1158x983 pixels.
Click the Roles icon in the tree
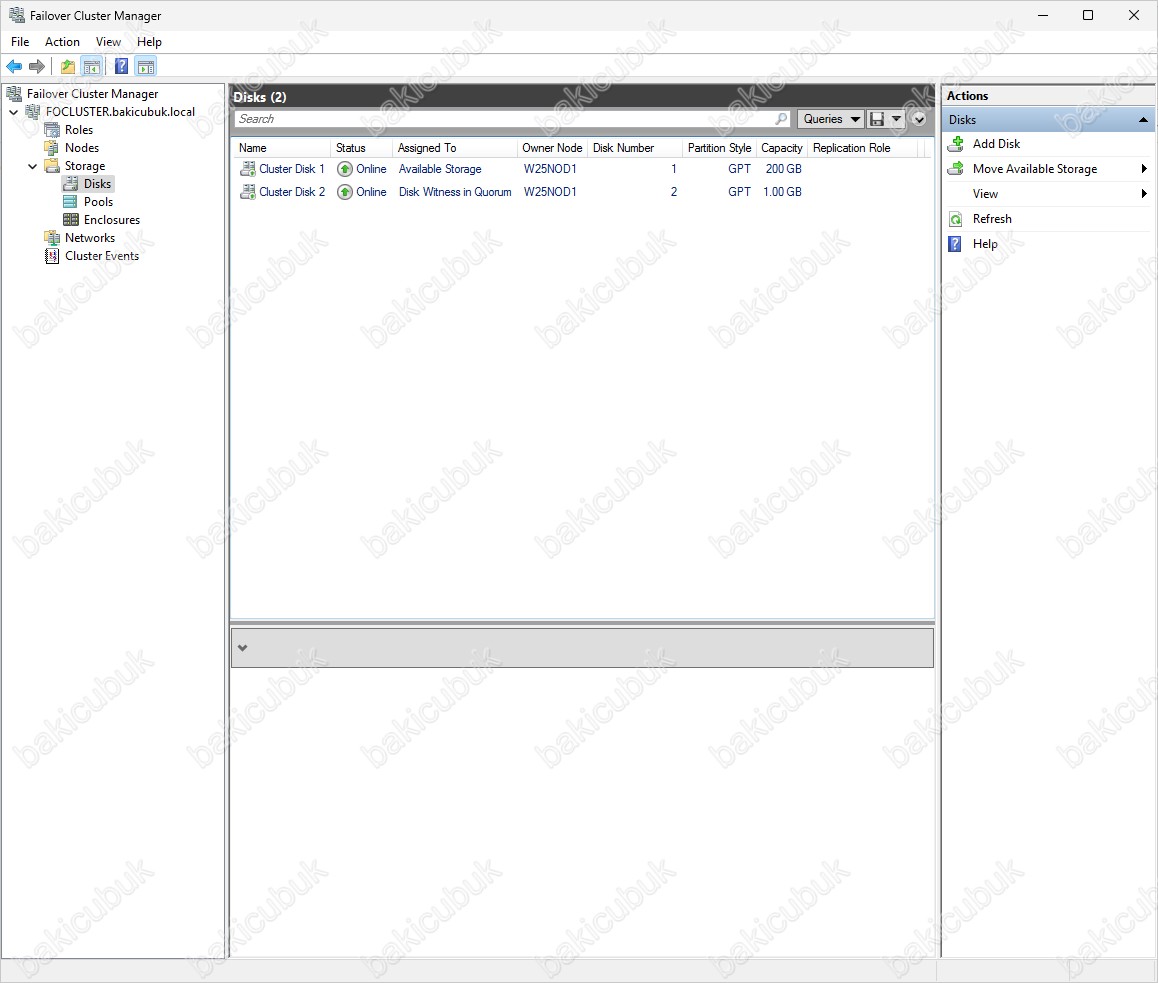click(52, 130)
